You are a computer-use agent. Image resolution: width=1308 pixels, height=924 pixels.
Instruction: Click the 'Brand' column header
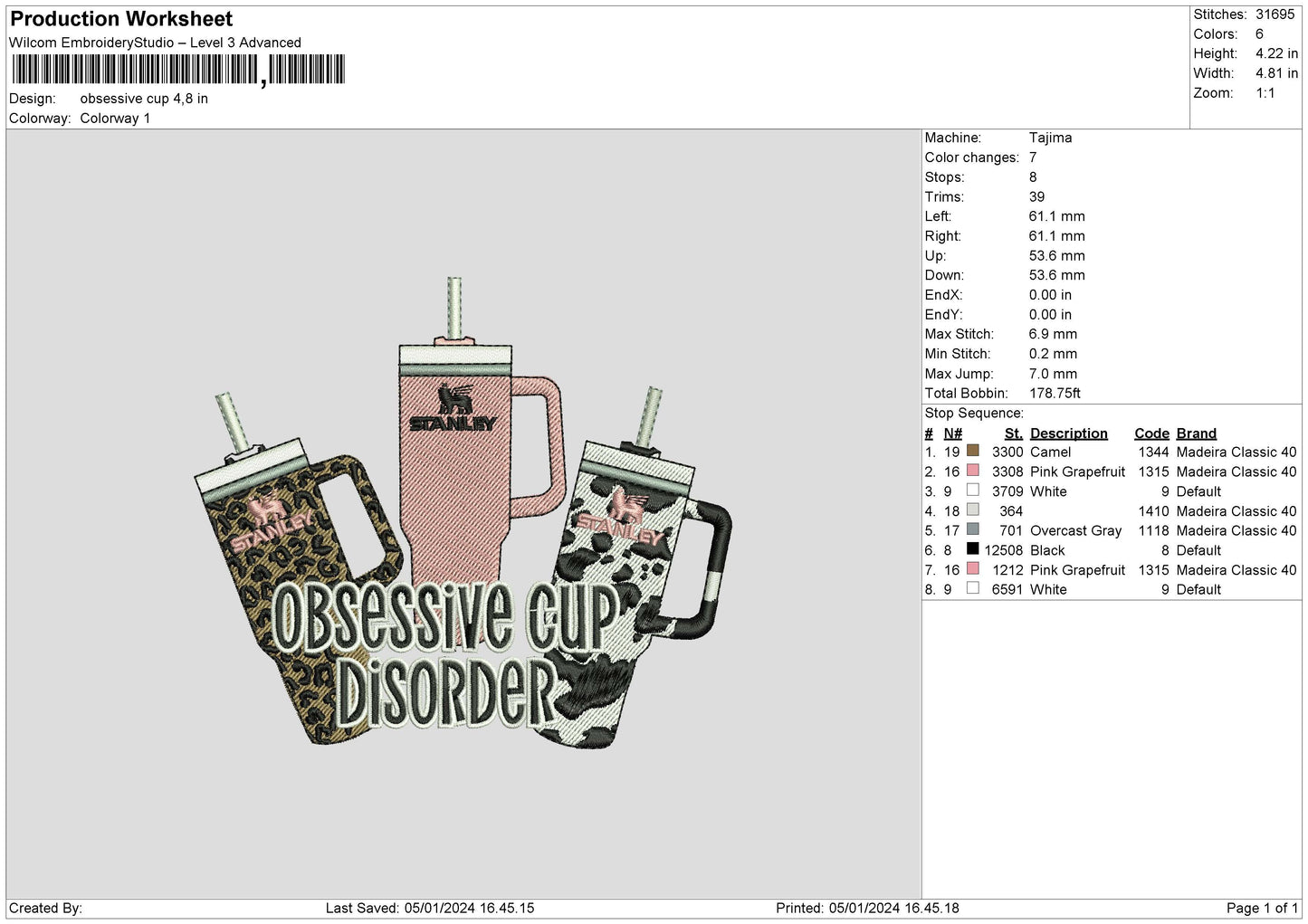coord(1197,433)
